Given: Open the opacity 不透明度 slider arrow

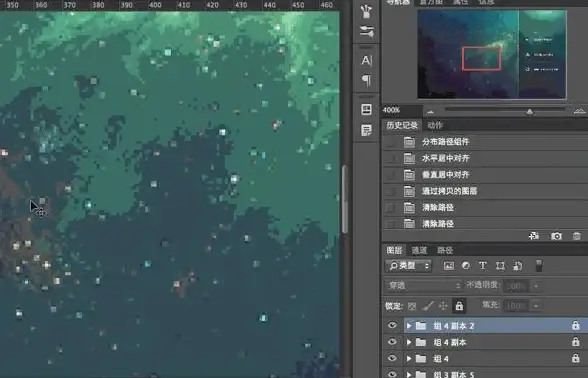Looking at the screenshot, I should click(x=536, y=286).
